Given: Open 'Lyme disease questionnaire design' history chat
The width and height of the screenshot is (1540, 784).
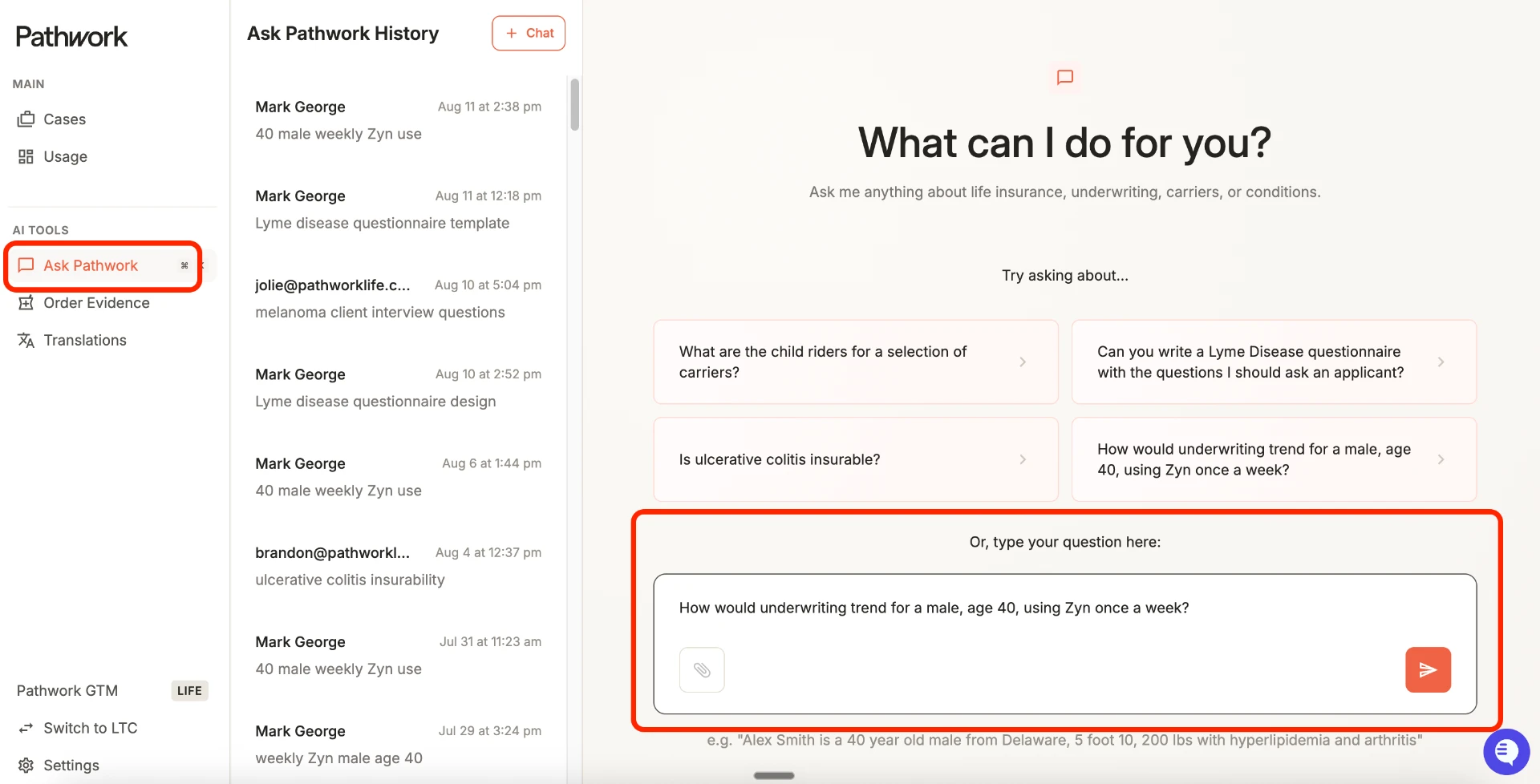Looking at the screenshot, I should [398, 388].
